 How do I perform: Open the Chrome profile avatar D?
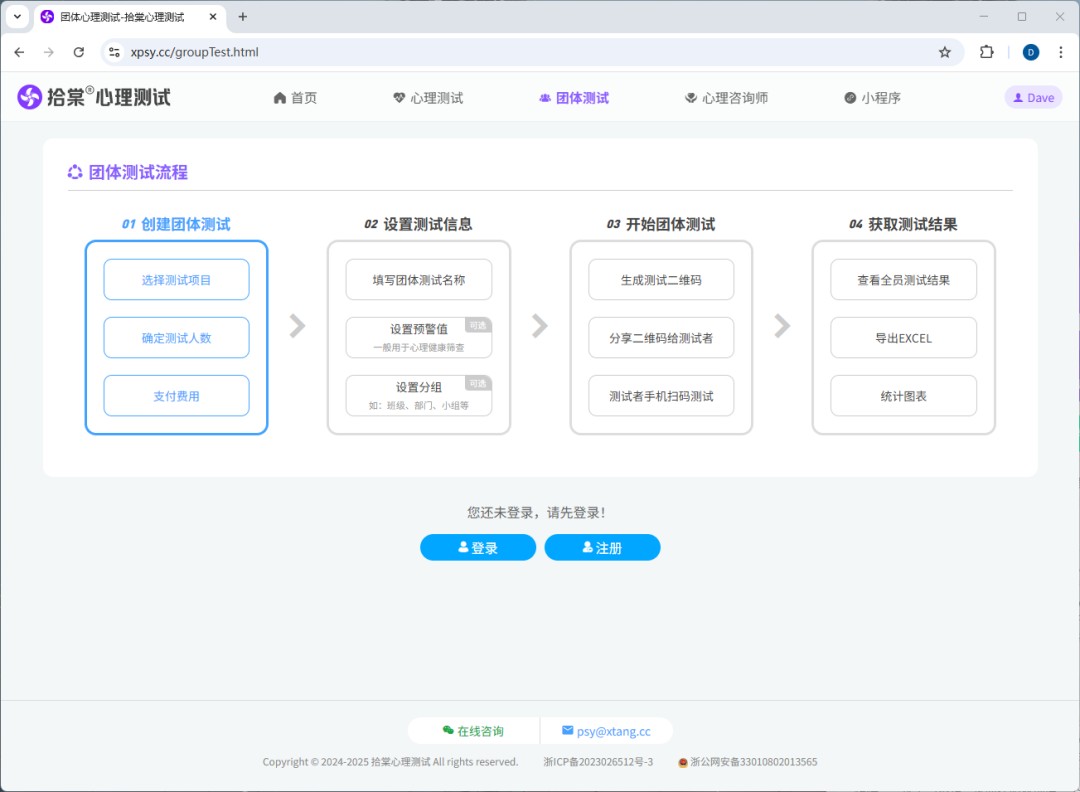click(1030, 52)
